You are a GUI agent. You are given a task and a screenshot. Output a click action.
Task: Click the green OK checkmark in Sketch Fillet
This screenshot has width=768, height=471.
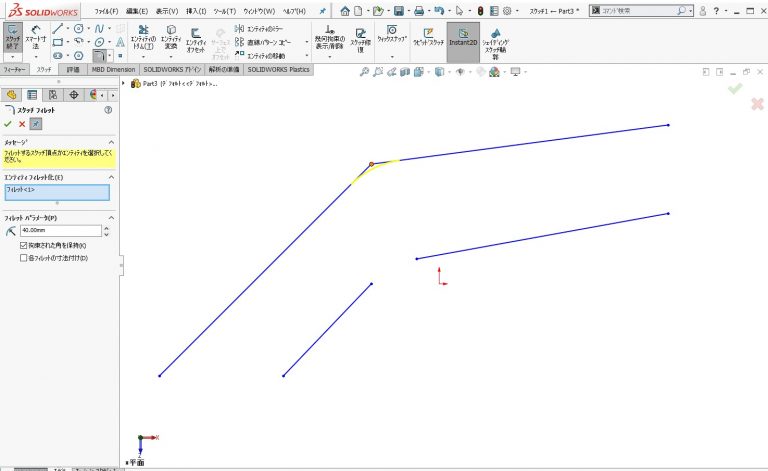[8, 124]
